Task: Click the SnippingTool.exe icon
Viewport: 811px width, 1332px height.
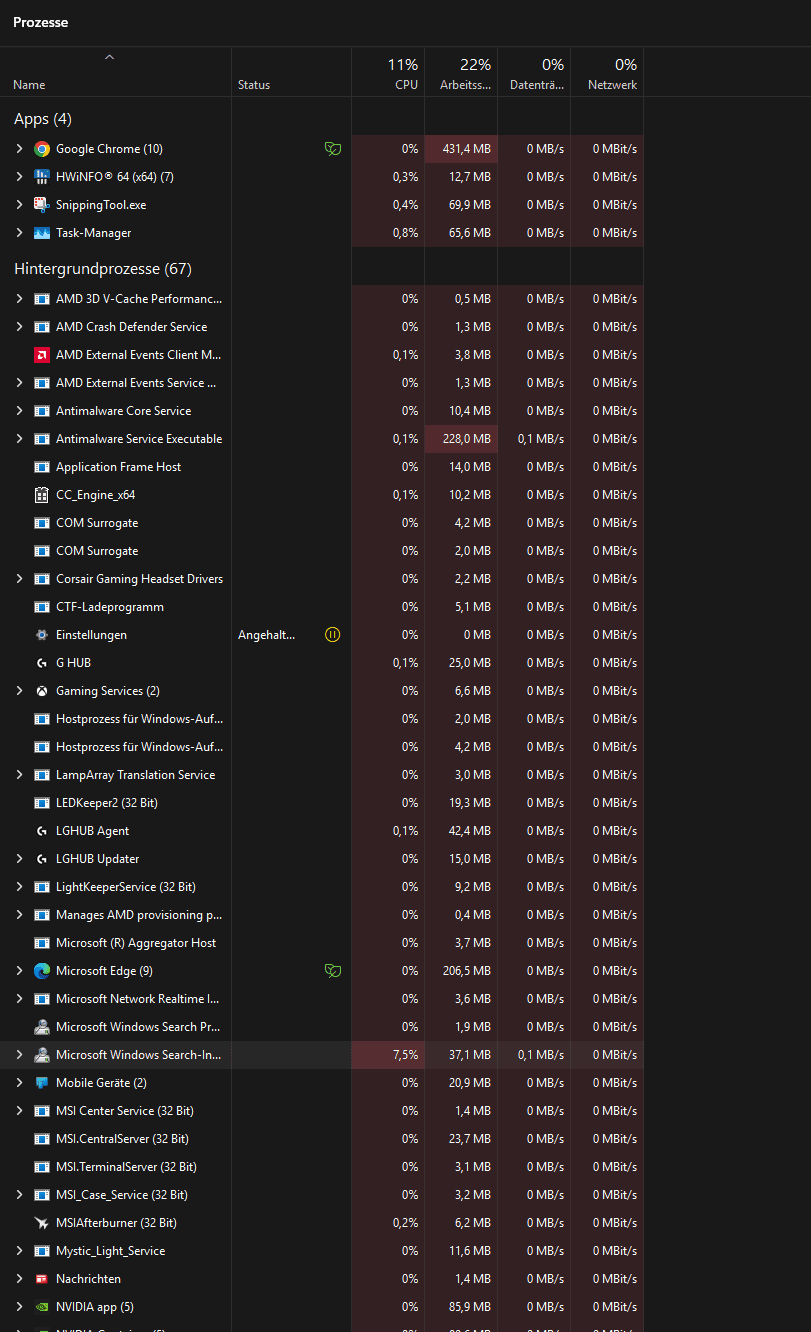Action: click(x=42, y=205)
